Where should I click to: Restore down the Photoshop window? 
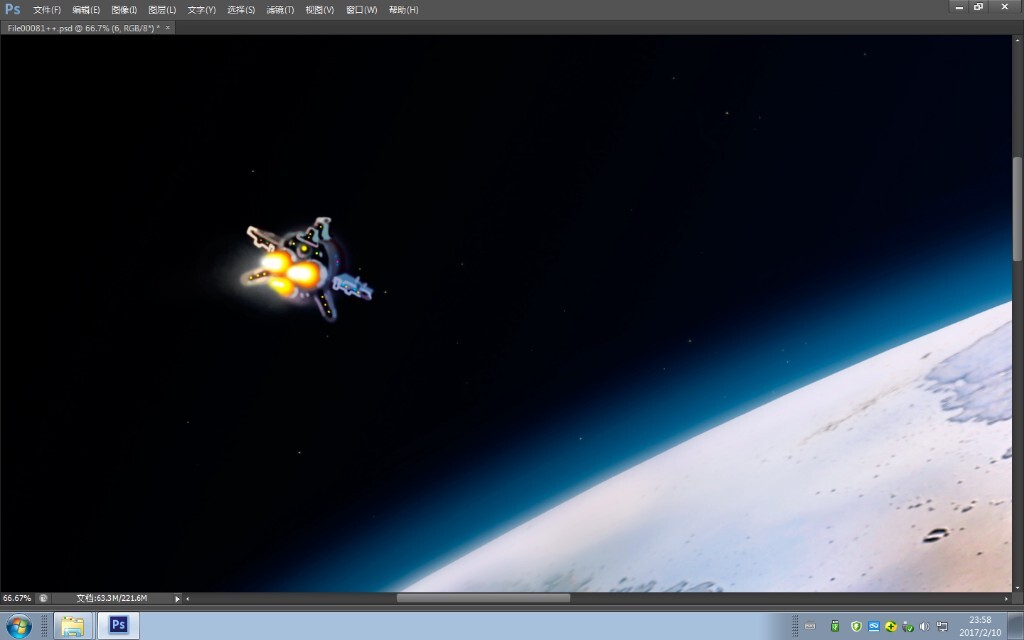tap(978, 7)
